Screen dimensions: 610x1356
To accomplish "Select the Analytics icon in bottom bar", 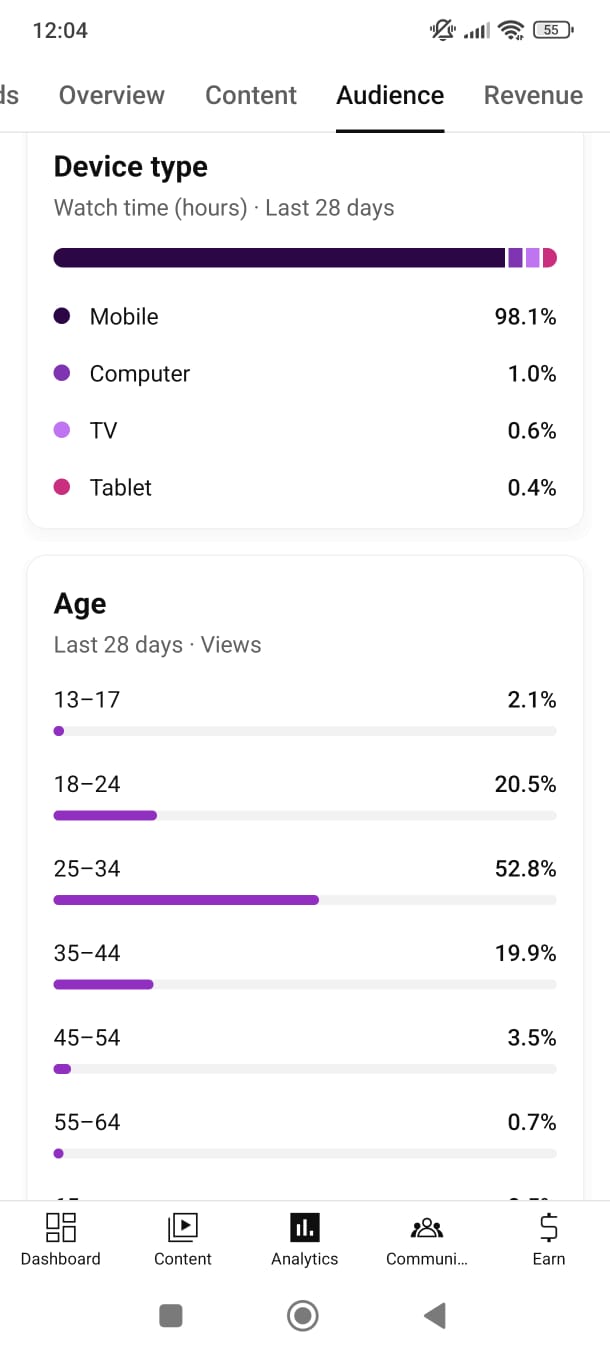I will coord(305,1227).
